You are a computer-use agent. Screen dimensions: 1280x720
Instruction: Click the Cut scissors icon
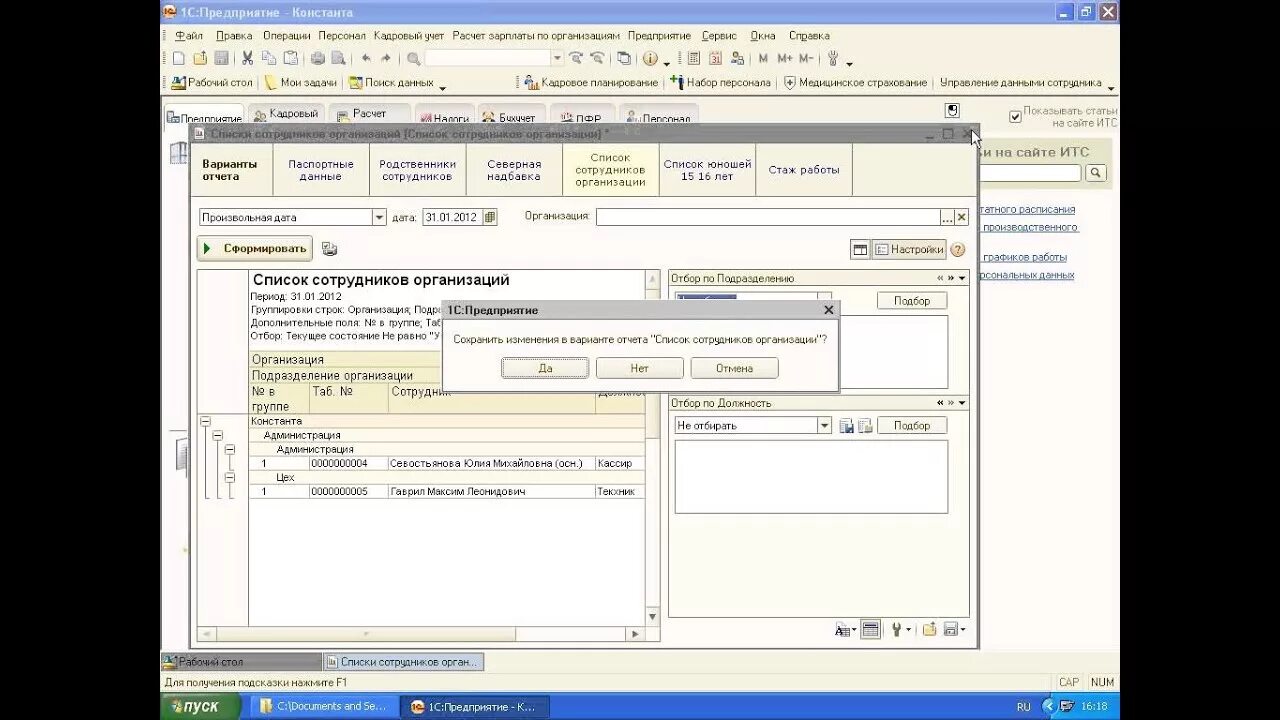point(247,59)
